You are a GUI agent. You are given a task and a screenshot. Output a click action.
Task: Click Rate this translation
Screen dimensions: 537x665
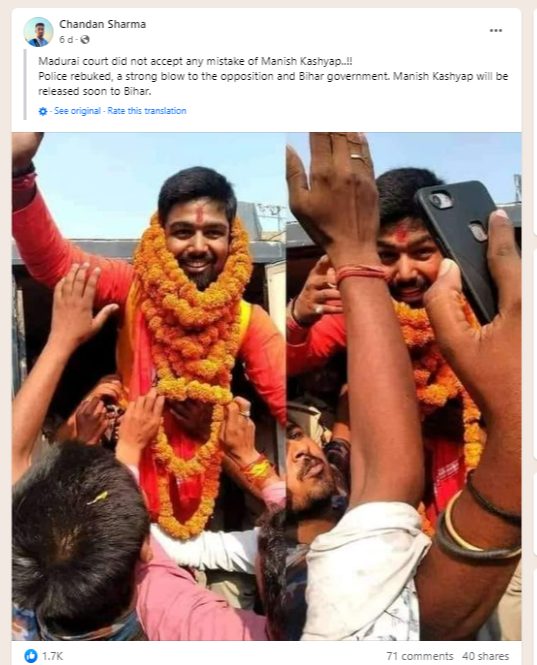(147, 111)
